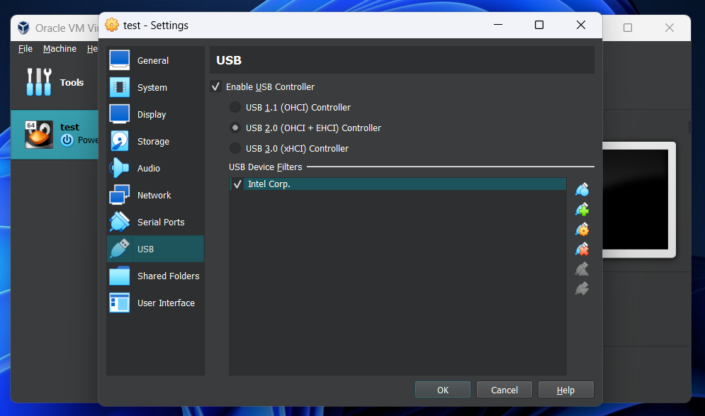Screen dimensions: 705x416
Task: Open the Shared Folders settings icon
Action: (x=120, y=276)
